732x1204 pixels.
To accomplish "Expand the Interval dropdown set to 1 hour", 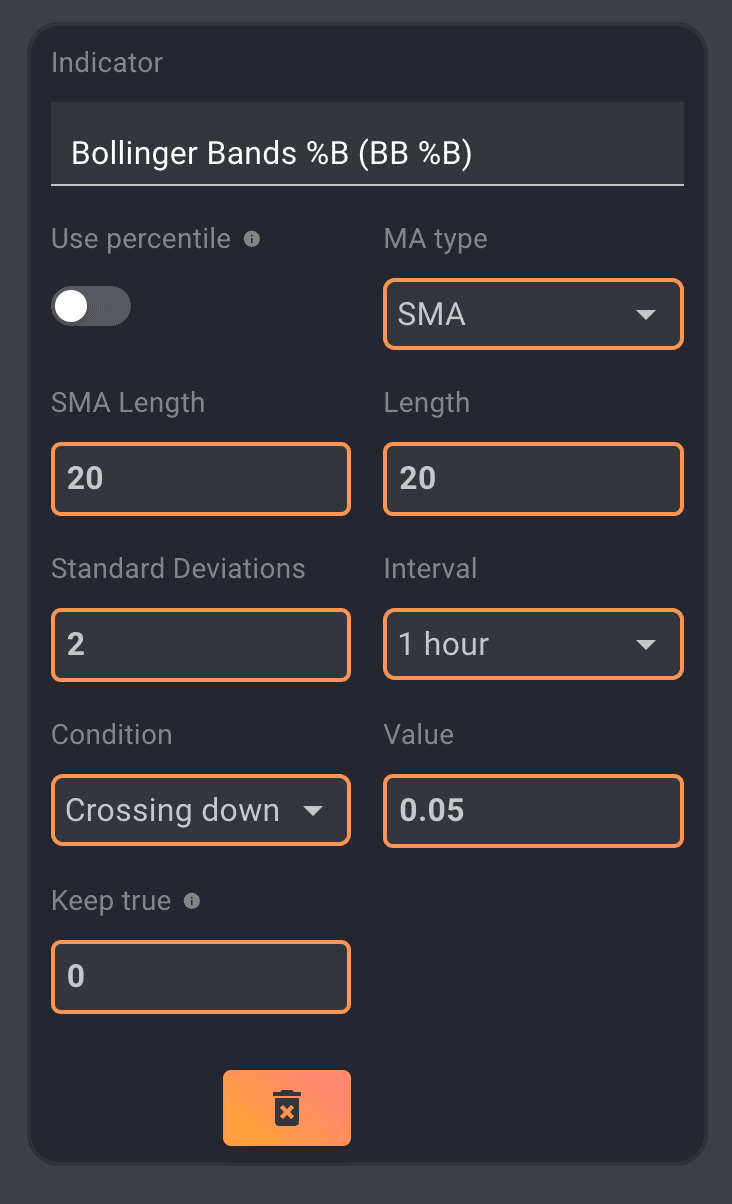I will tap(533, 645).
